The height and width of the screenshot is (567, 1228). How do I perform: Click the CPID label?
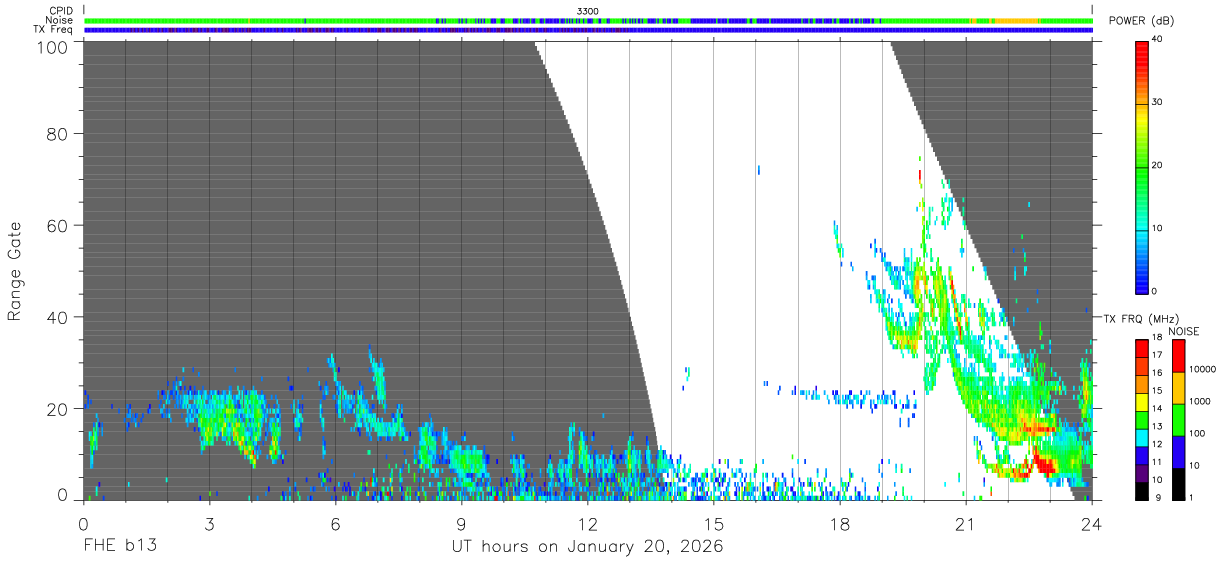coord(61,10)
